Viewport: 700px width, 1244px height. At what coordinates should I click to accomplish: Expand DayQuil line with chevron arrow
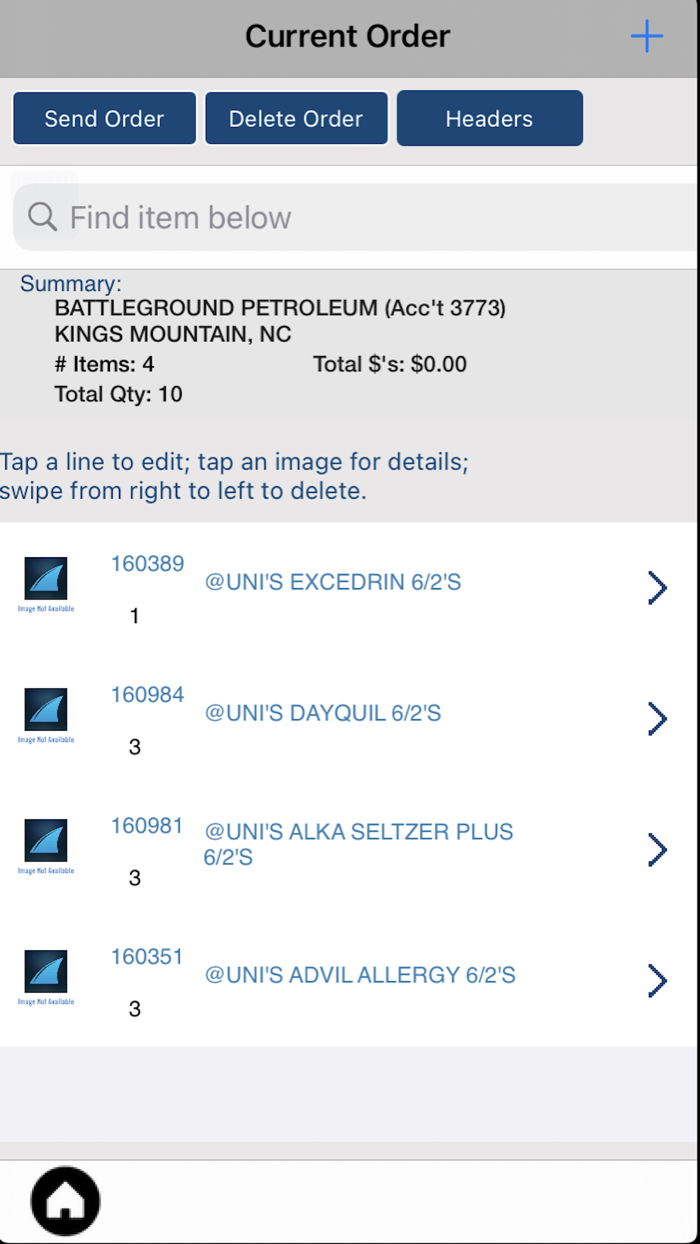point(657,718)
